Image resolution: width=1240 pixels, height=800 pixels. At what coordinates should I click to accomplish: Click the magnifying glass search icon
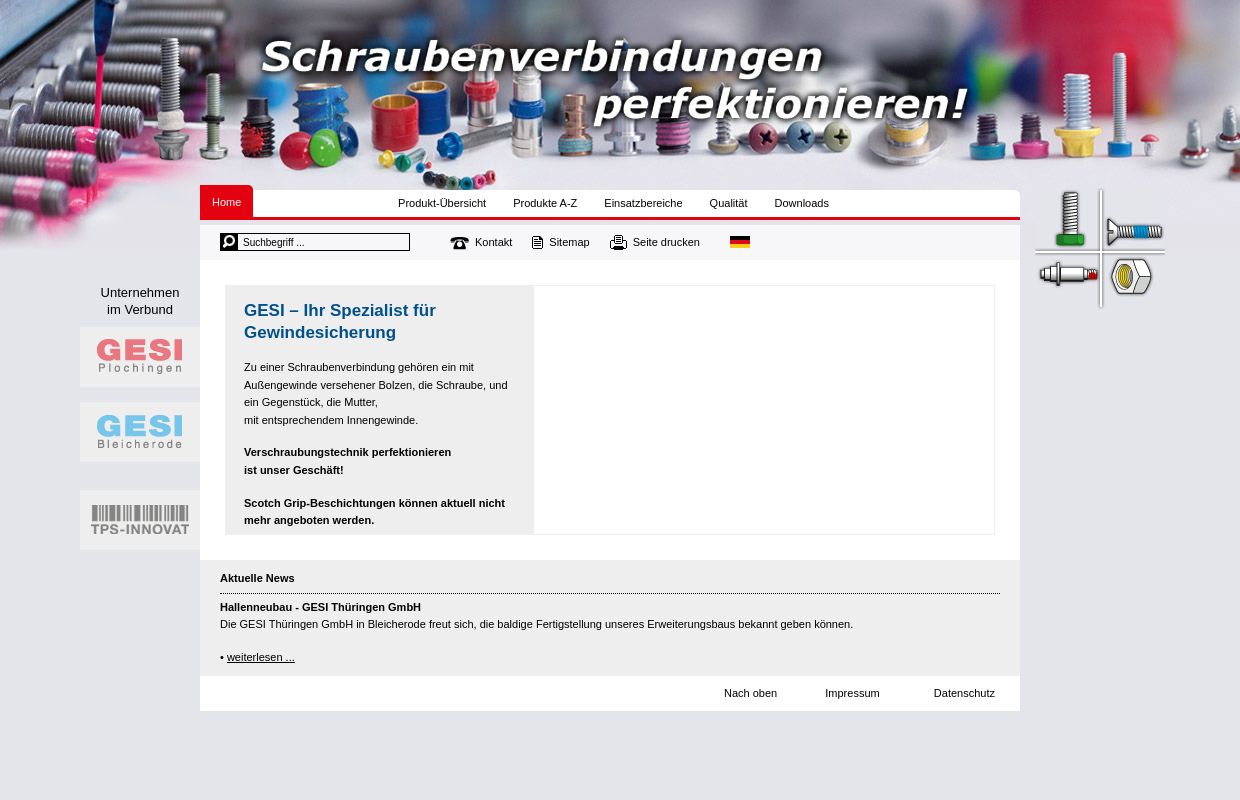[229, 242]
